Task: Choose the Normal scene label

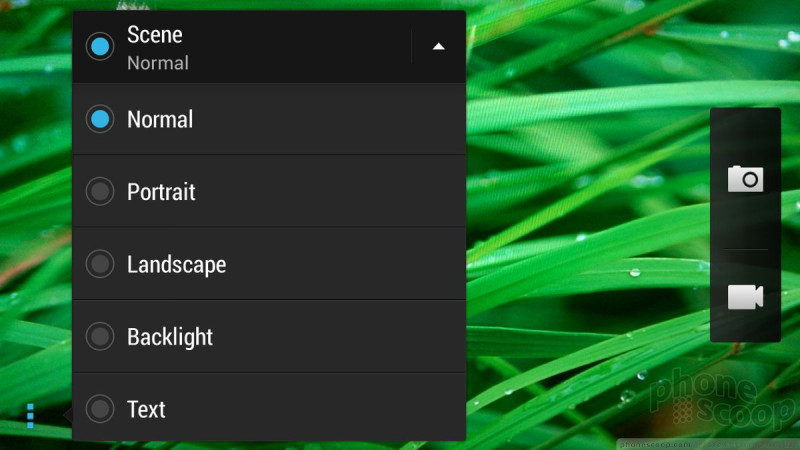Action: [x=160, y=120]
